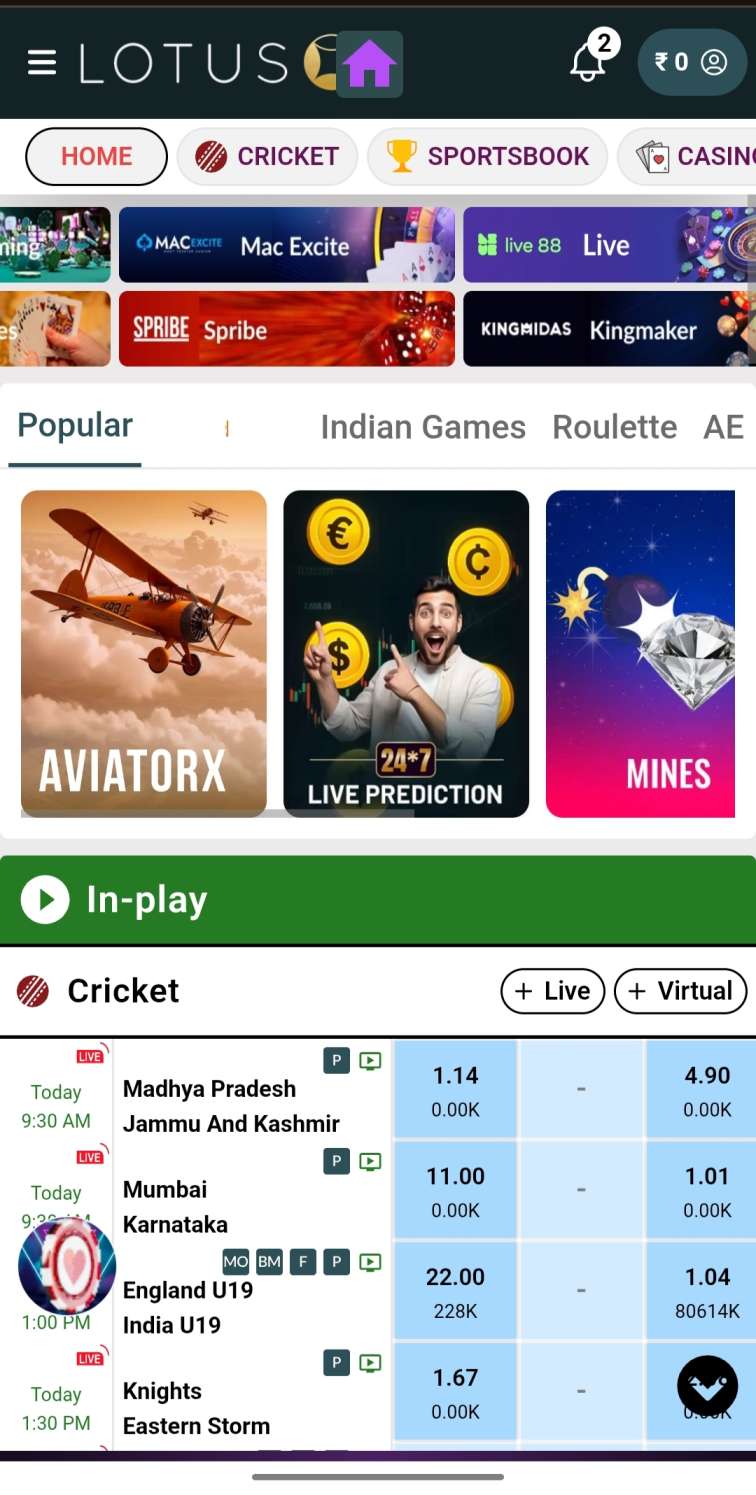Open Mac Excite provider banner
This screenshot has height=1495, width=756.
[287, 245]
